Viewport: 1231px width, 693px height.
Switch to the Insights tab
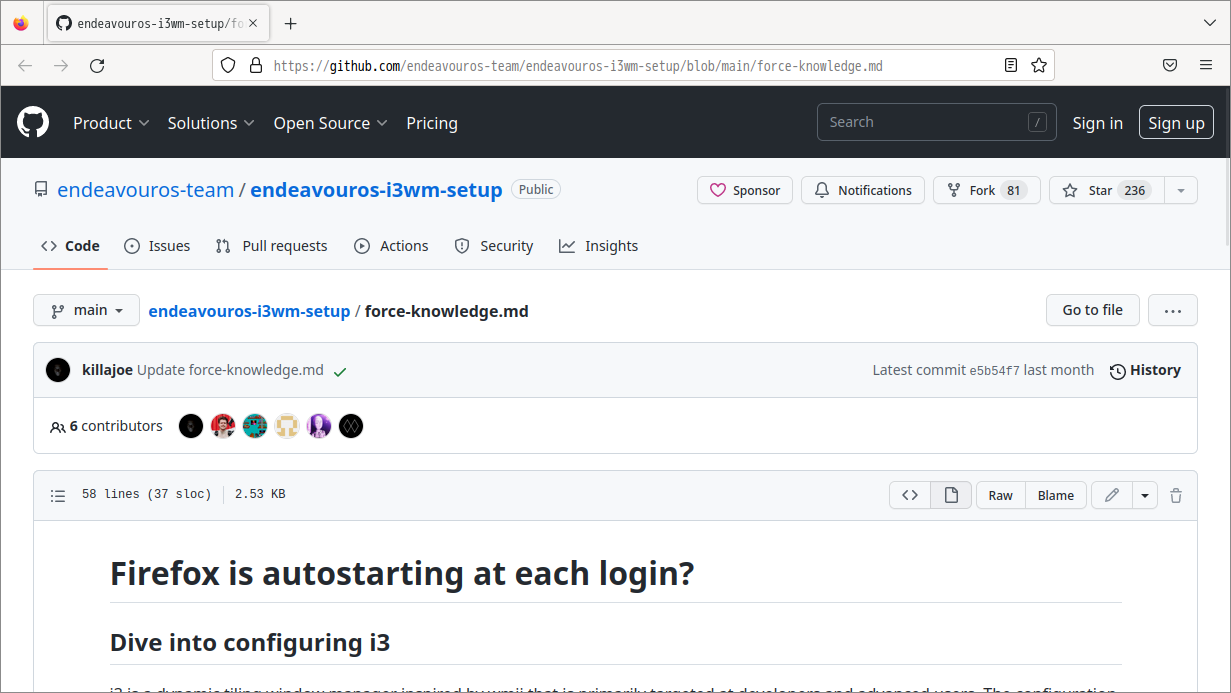click(x=598, y=246)
